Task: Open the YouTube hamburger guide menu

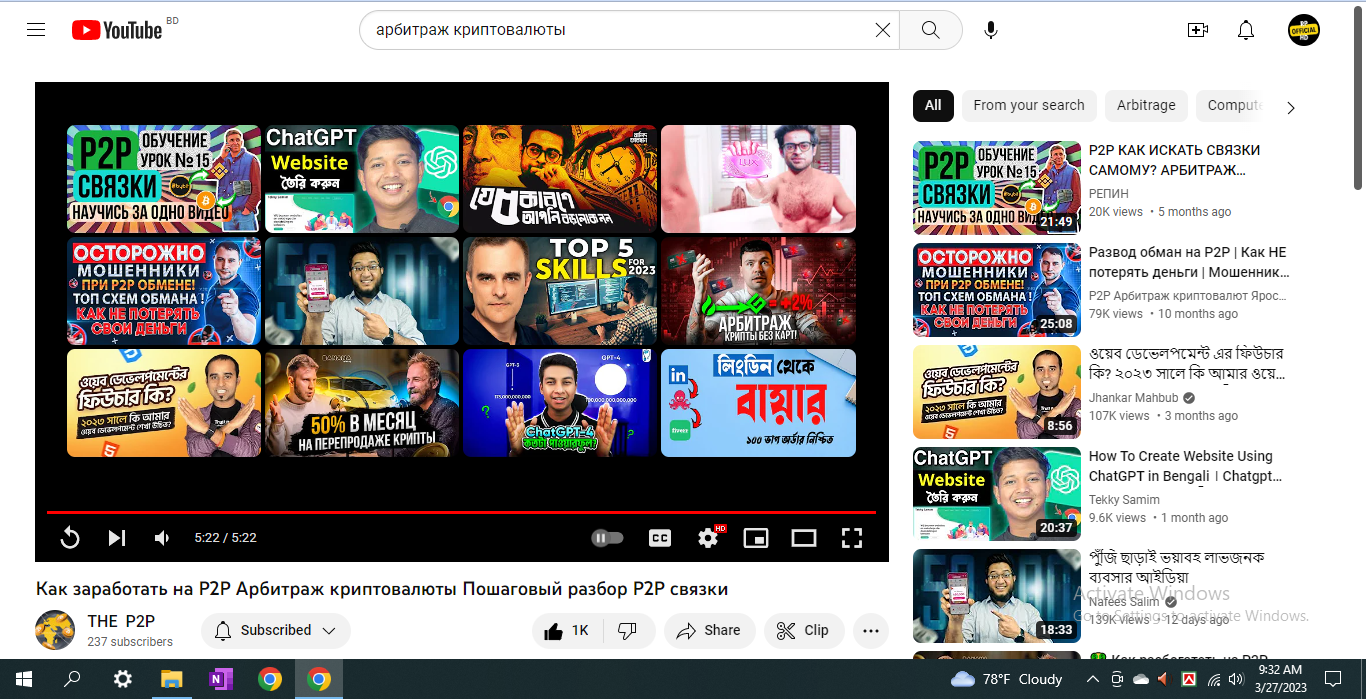Action: pos(36,30)
